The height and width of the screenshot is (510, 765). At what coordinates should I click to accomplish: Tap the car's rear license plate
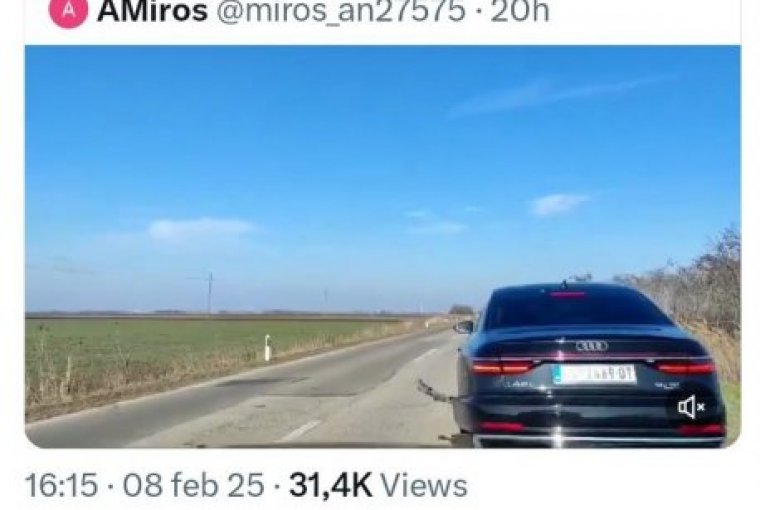click(594, 374)
